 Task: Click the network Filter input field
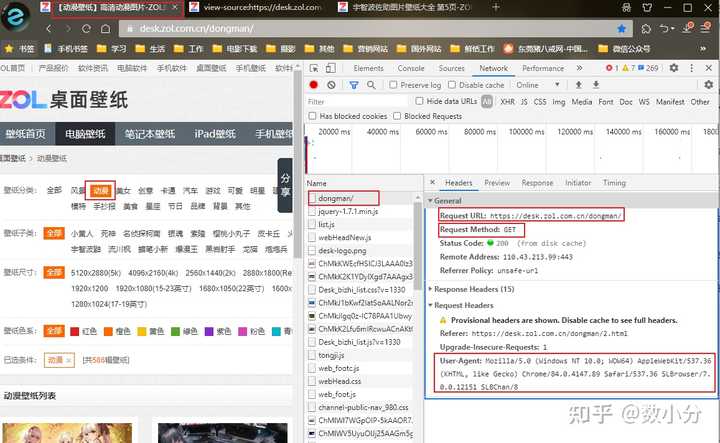pyautogui.click(x=356, y=101)
